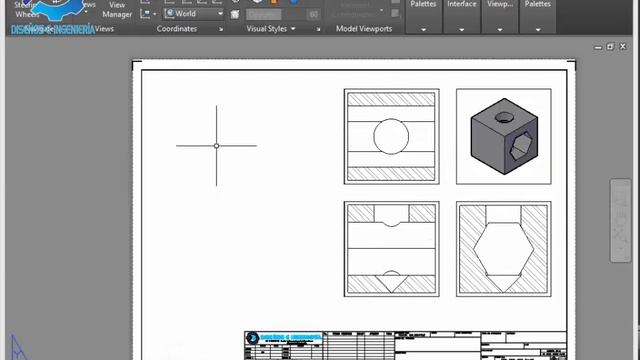
Task: Open Visual Styles panel dialog launcher arrow
Action: click(318, 29)
